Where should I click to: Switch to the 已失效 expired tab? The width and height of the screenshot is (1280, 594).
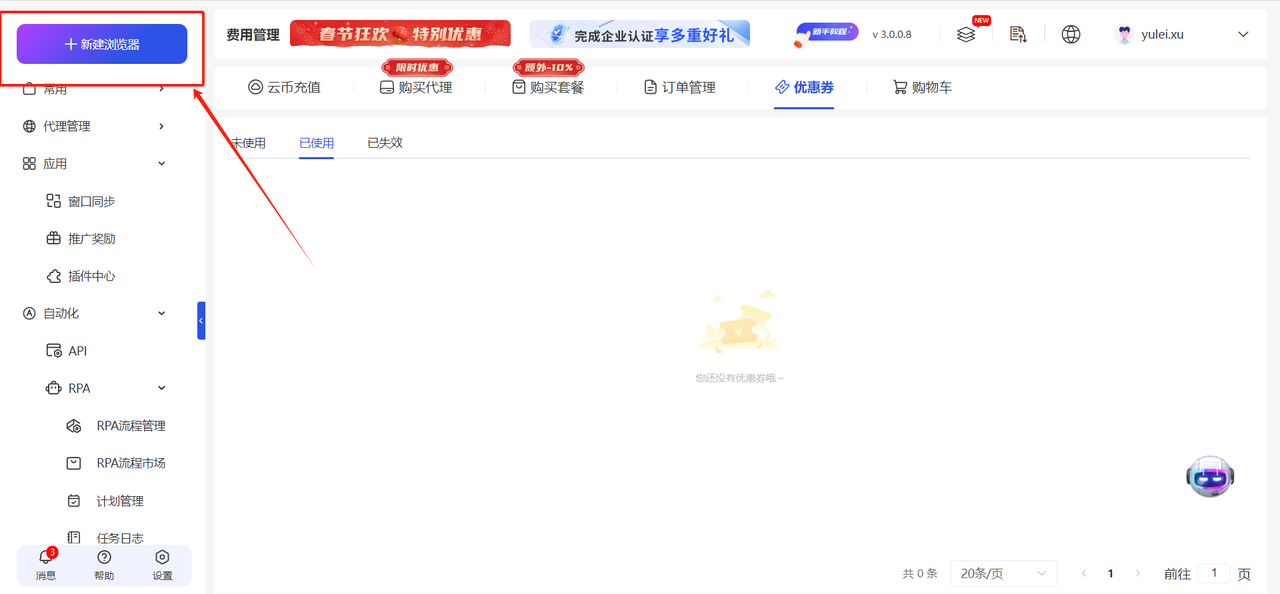point(384,142)
